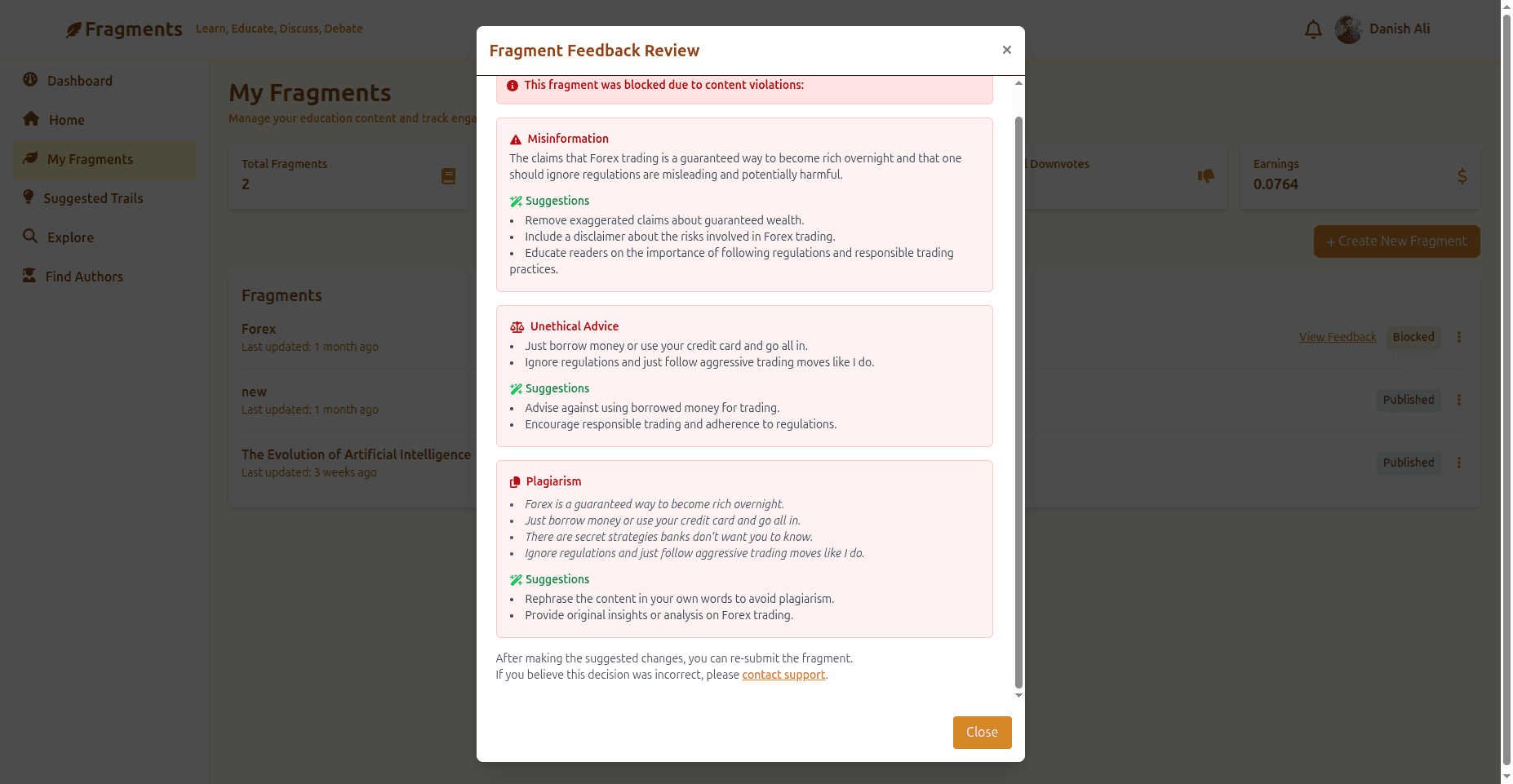Click the Earnings dollar icon
This screenshot has width=1513, height=784.
point(1462,175)
